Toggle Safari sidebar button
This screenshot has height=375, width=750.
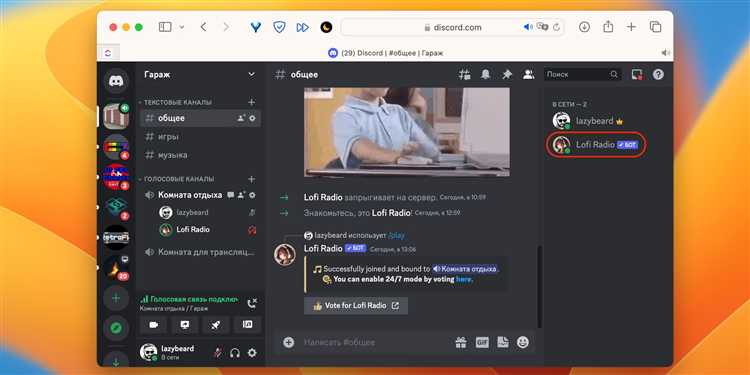pyautogui.click(x=165, y=27)
